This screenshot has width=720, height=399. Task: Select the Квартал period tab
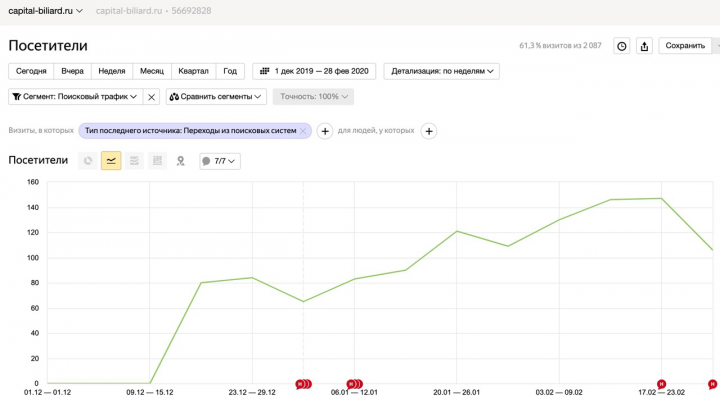coord(193,71)
